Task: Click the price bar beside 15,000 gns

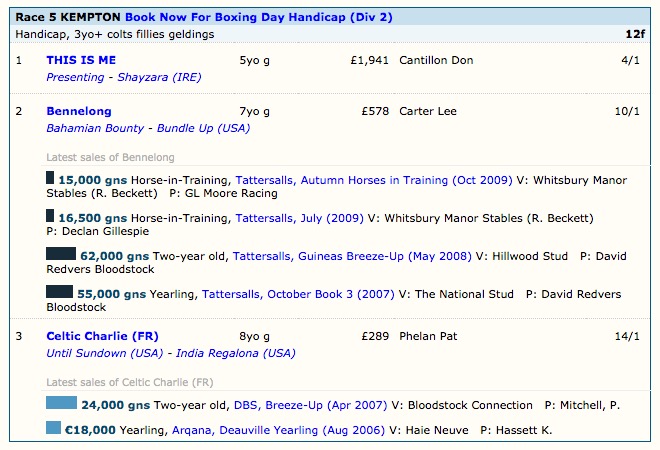Action: pos(50,178)
